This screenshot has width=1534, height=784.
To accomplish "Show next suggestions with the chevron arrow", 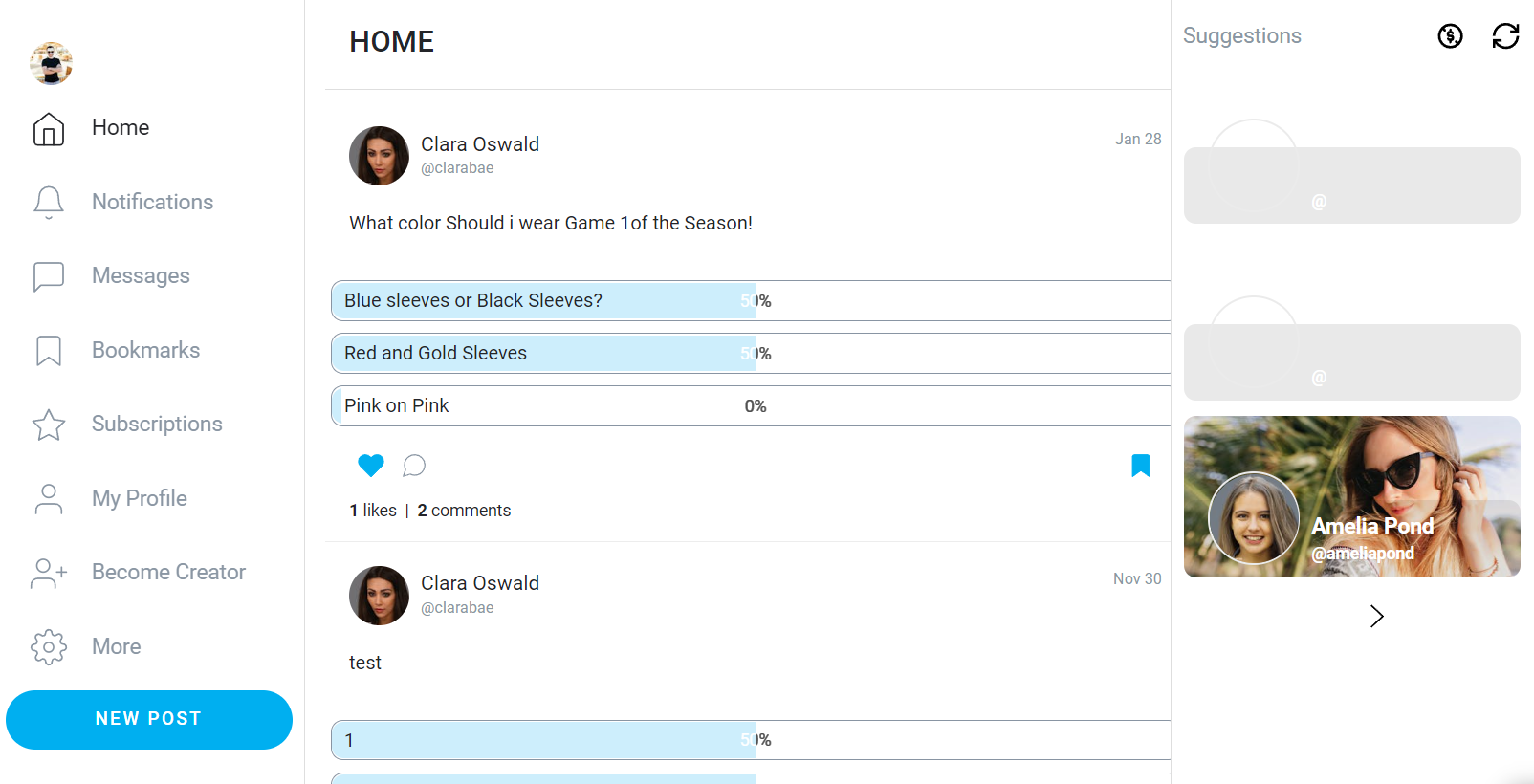I will (x=1376, y=617).
